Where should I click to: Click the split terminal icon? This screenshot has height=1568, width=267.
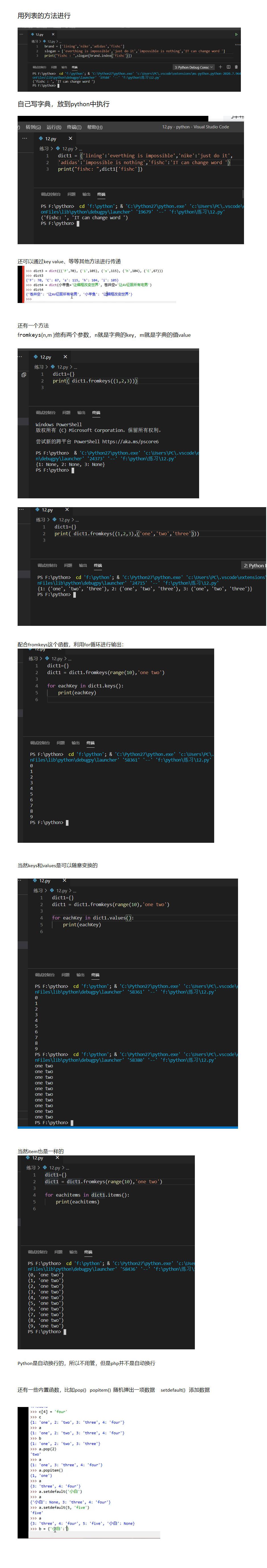(x=228, y=67)
